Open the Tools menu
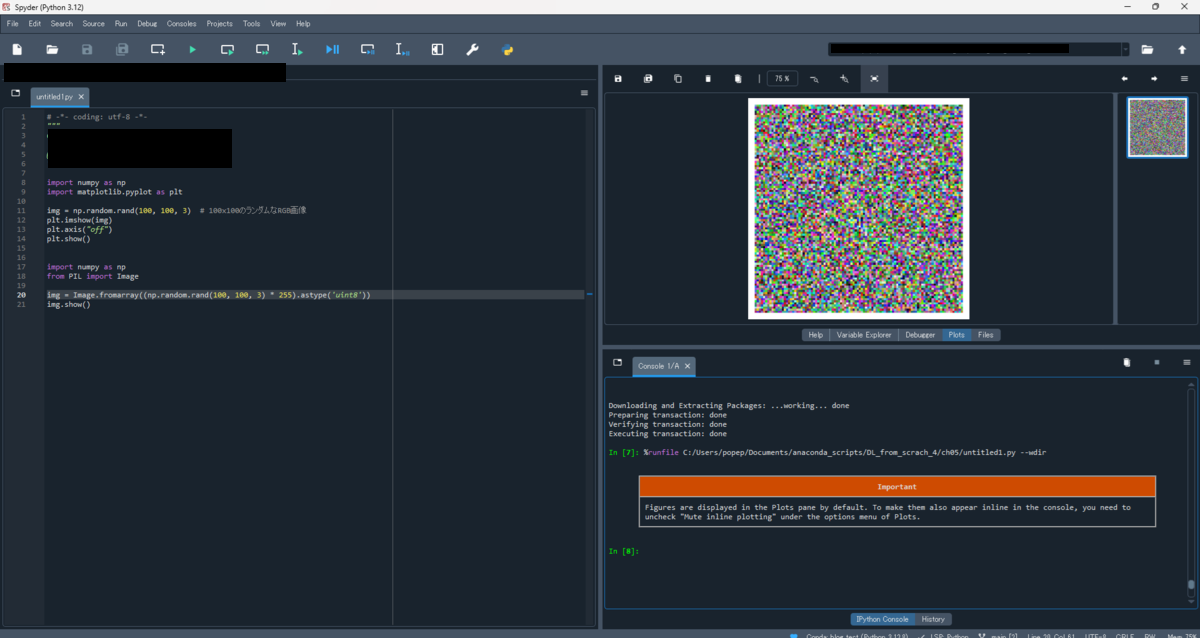 [251, 23]
